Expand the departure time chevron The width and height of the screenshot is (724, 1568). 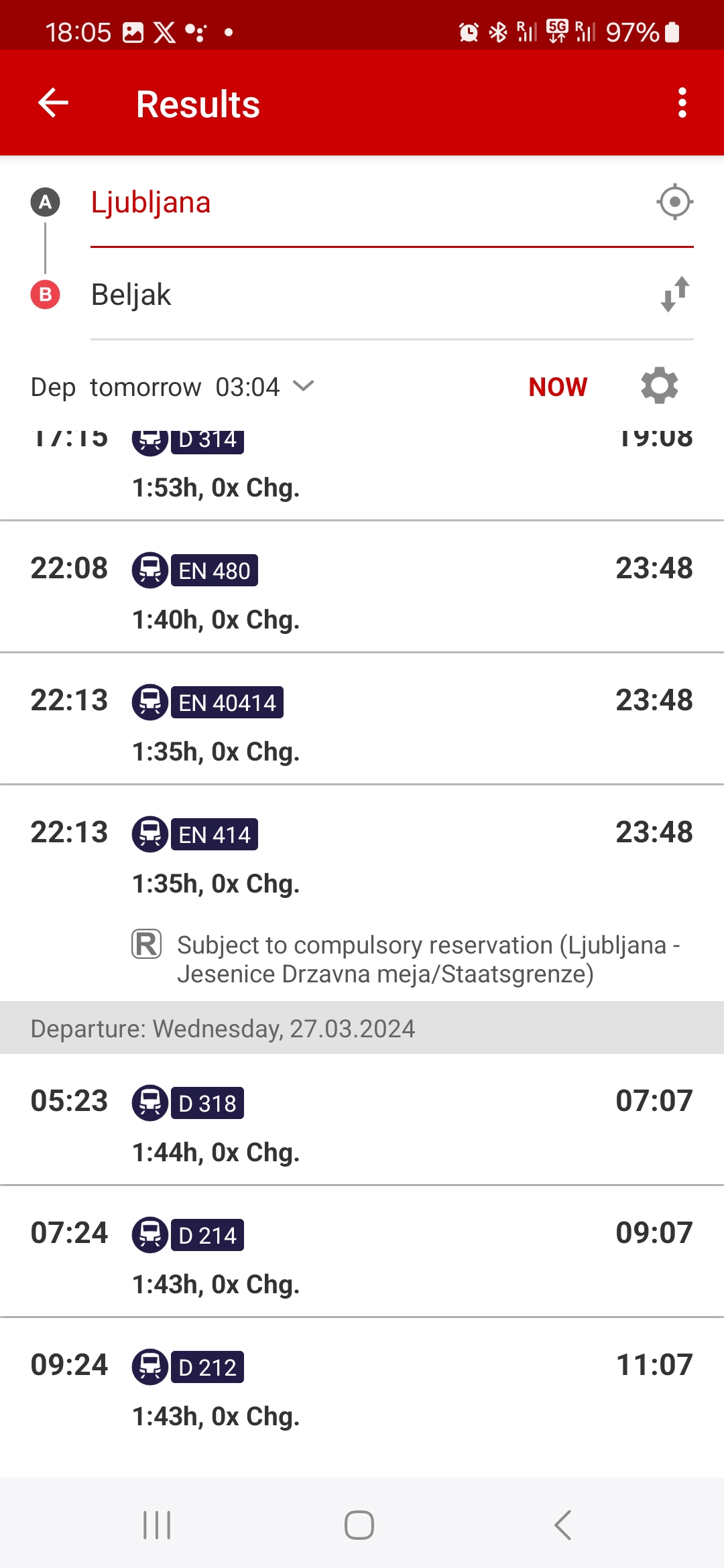(x=304, y=387)
